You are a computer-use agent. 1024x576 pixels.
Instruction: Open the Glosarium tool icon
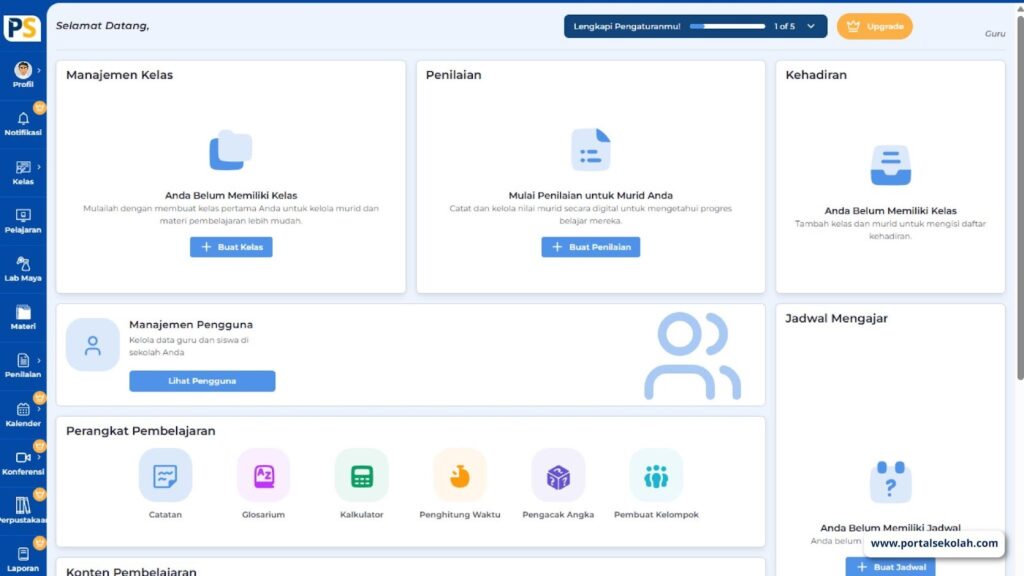click(263, 476)
